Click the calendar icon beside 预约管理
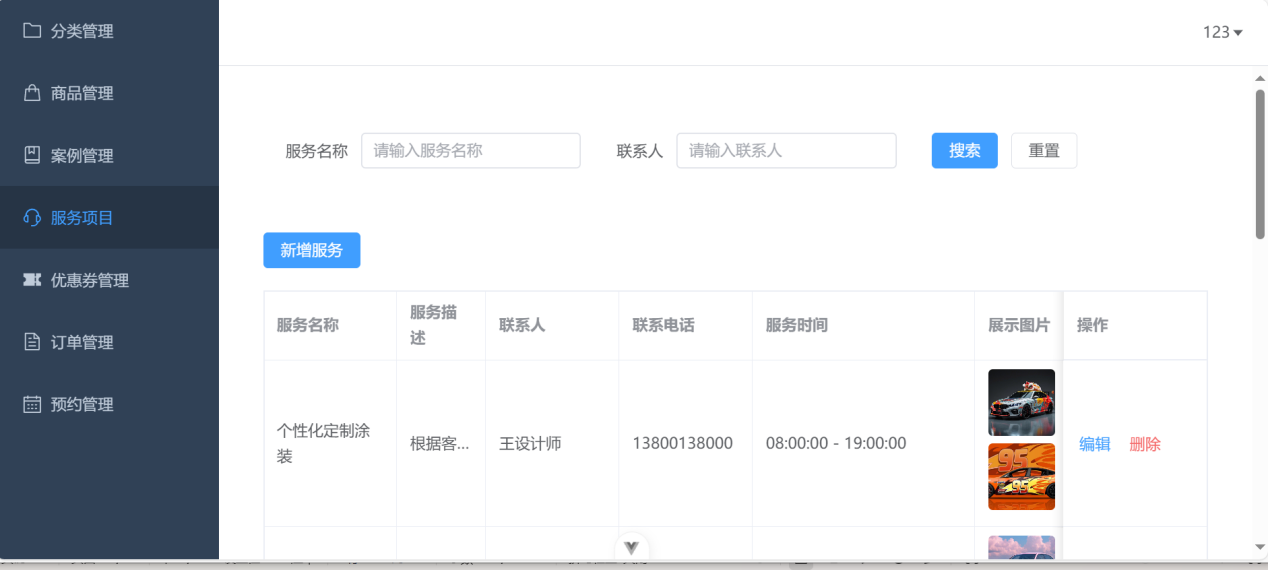Image resolution: width=1268 pixels, height=570 pixels. (x=32, y=404)
